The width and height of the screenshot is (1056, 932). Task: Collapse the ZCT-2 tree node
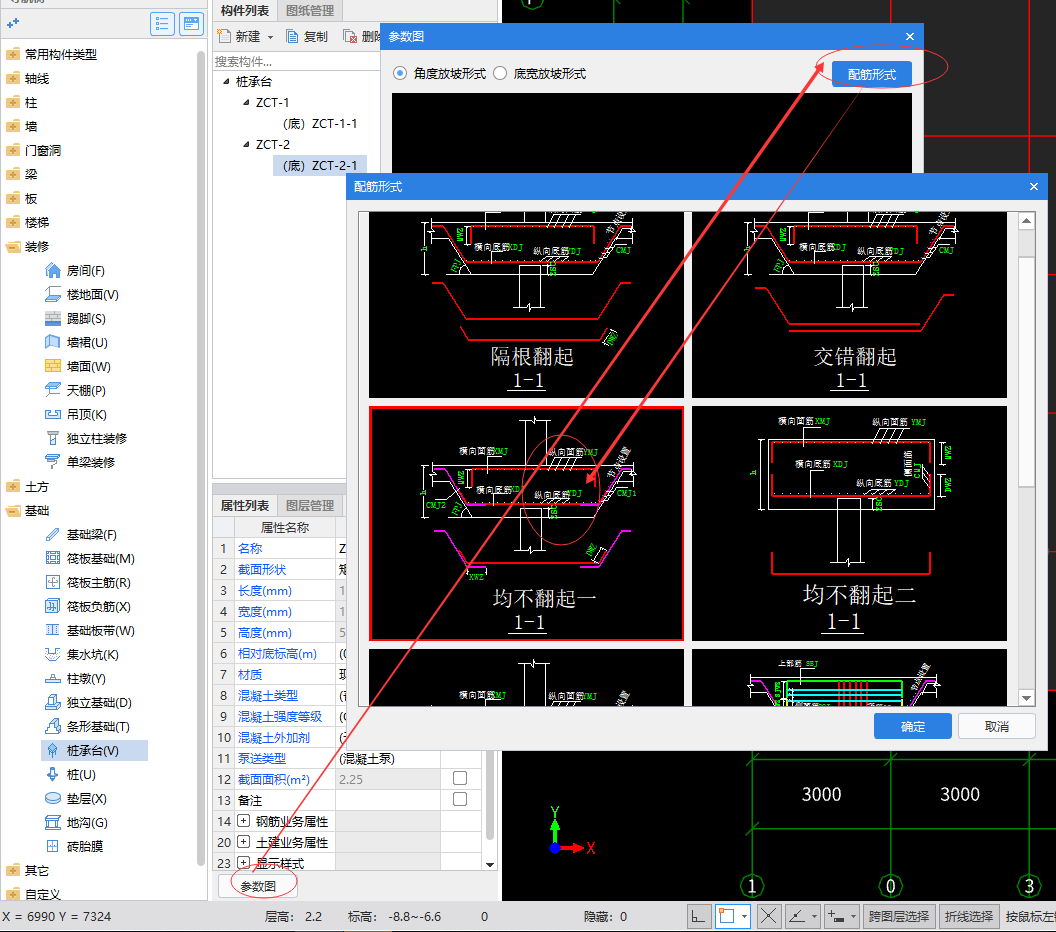[246, 144]
